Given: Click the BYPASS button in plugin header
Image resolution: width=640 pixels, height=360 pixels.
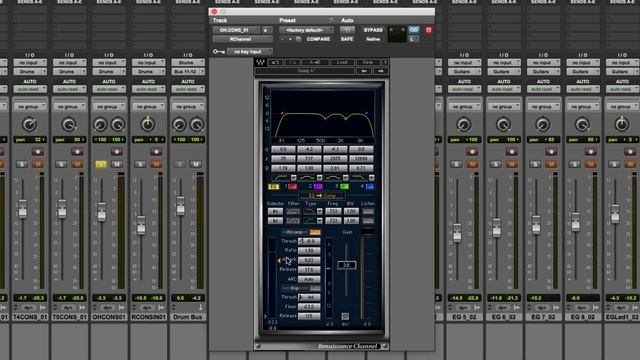Looking at the screenshot, I should pos(373,30).
